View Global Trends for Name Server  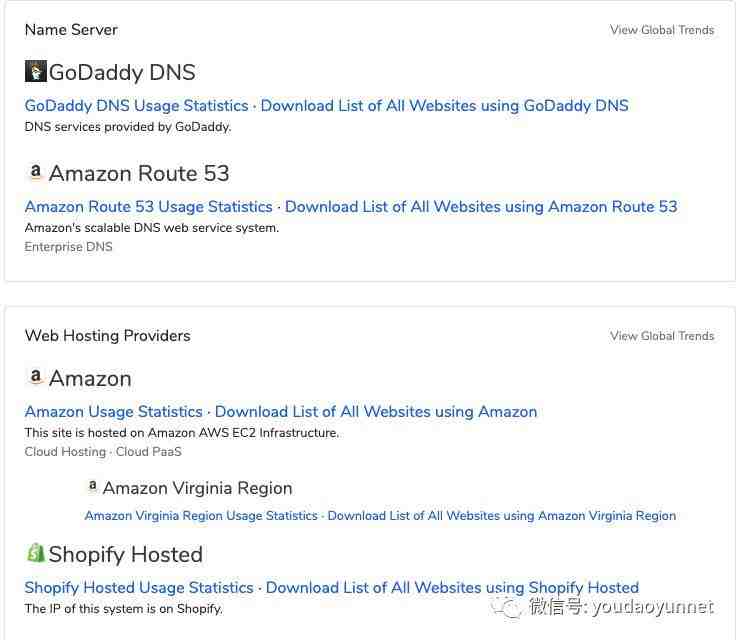coord(662,30)
